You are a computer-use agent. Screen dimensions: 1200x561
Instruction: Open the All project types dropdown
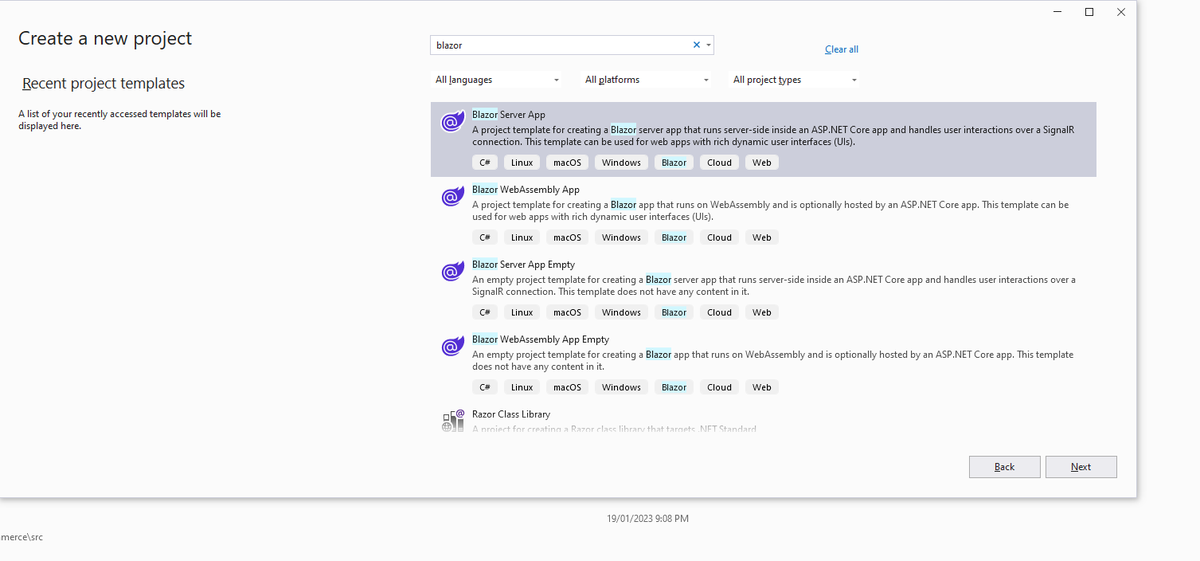click(x=795, y=80)
